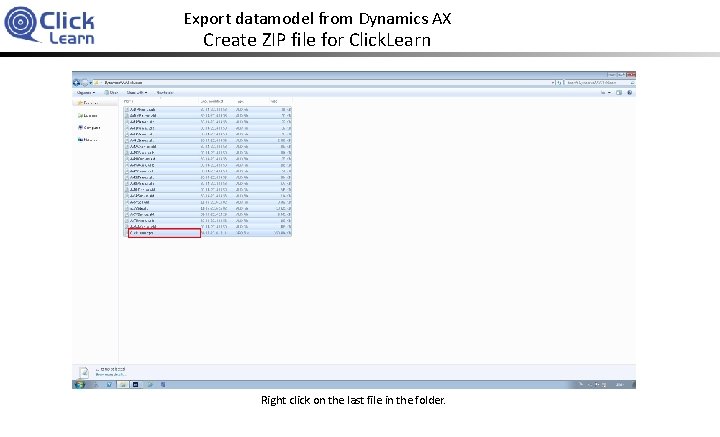Expand the Share with dropdown
This screenshot has width=720, height=437.
[x=137, y=93]
